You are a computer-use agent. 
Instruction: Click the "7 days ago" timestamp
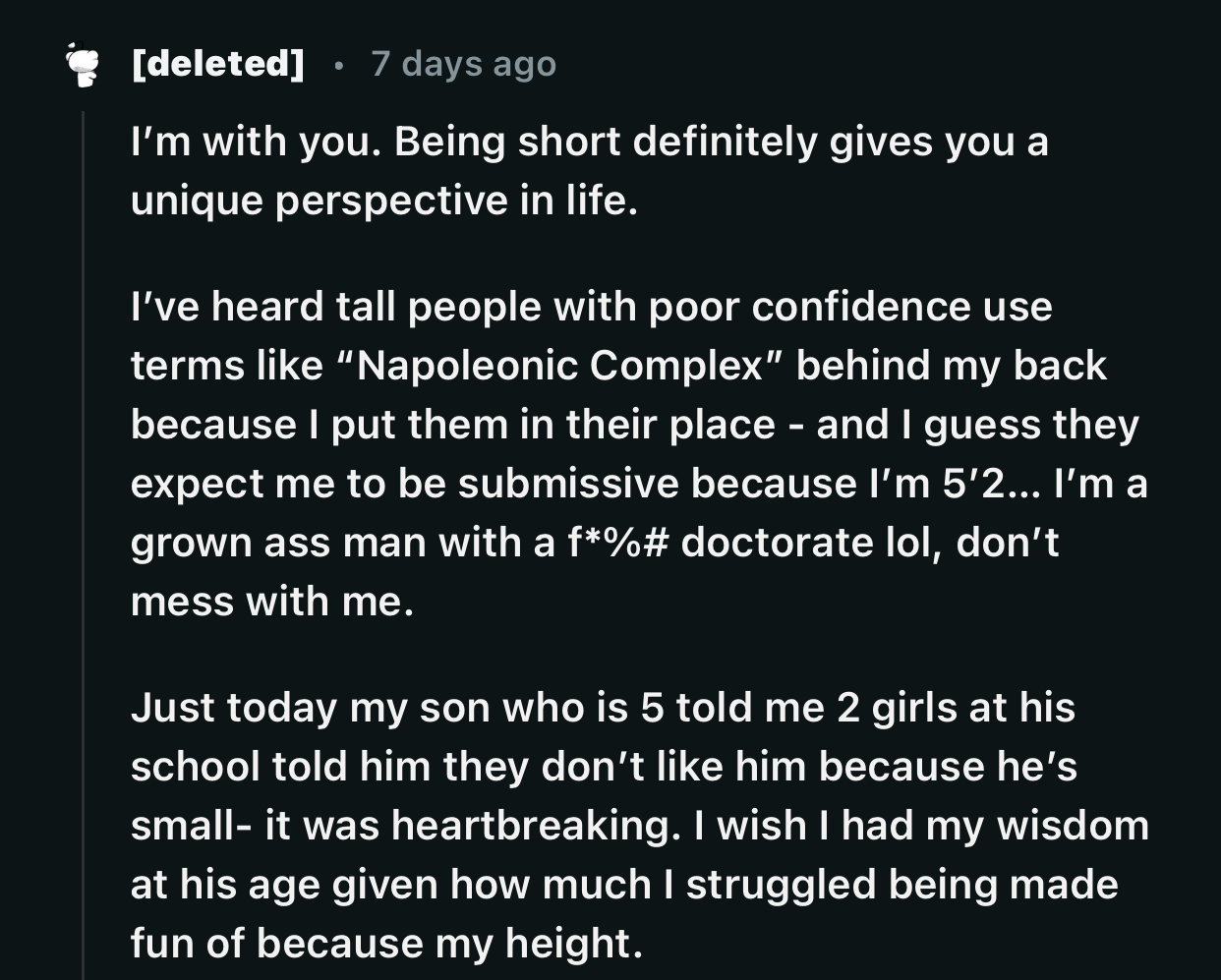click(464, 64)
